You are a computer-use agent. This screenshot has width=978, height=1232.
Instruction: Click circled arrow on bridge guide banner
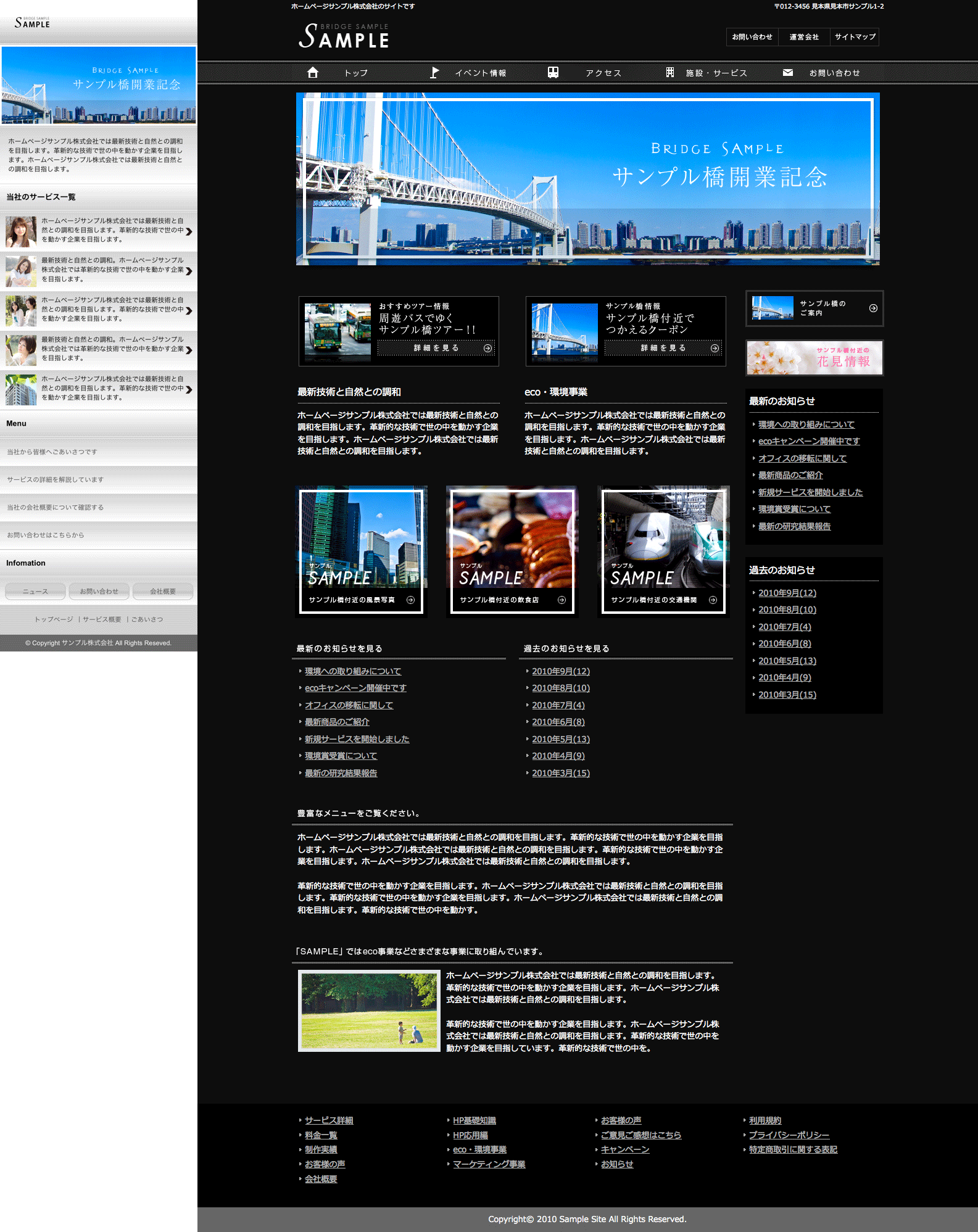(x=873, y=308)
